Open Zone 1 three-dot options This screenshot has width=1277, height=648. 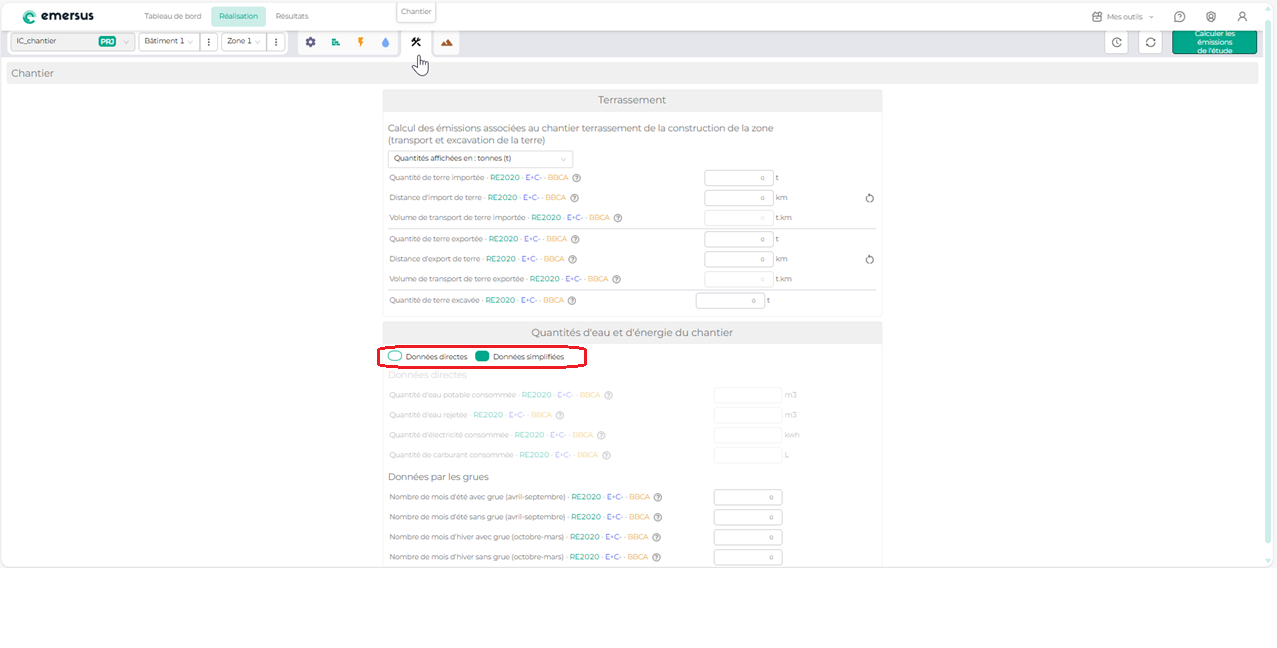276,42
